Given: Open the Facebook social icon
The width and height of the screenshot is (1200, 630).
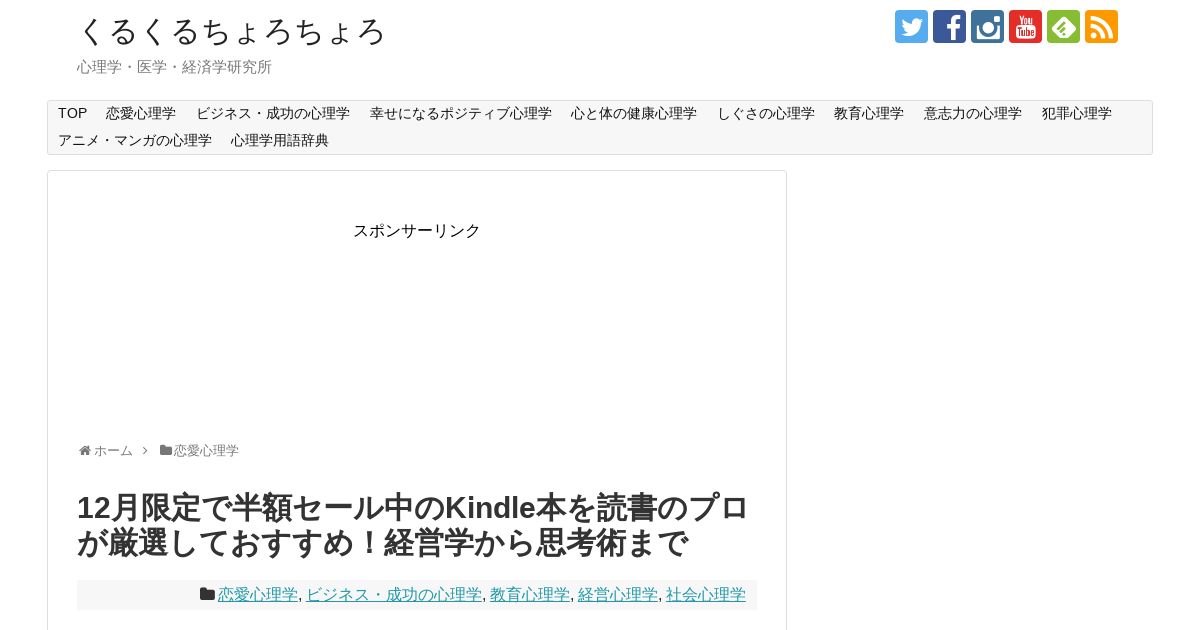Looking at the screenshot, I should [949, 27].
